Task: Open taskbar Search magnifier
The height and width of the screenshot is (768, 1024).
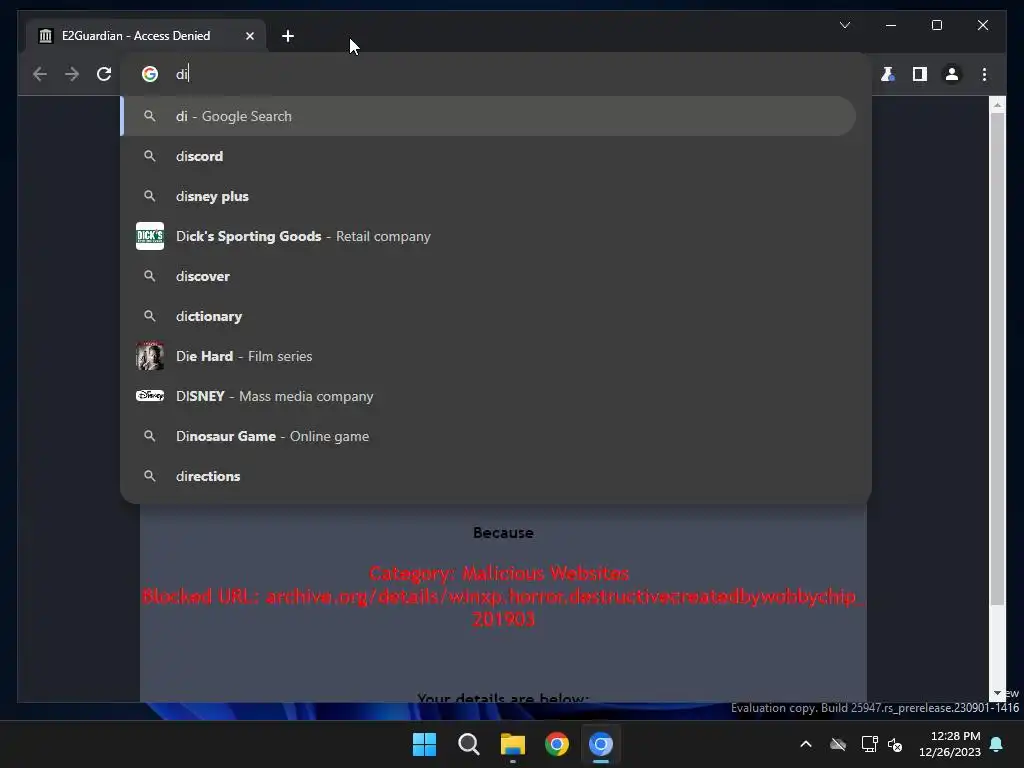Action: click(468, 744)
